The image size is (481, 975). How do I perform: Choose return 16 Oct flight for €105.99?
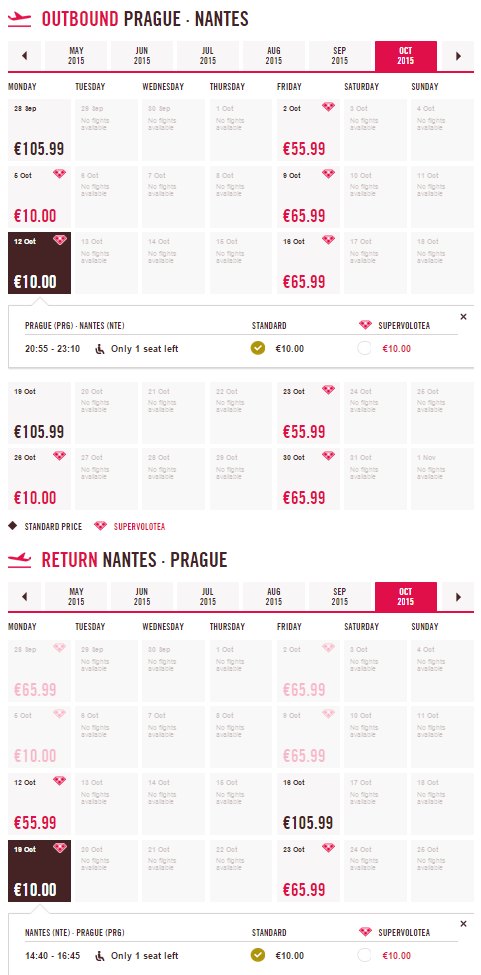coord(309,804)
